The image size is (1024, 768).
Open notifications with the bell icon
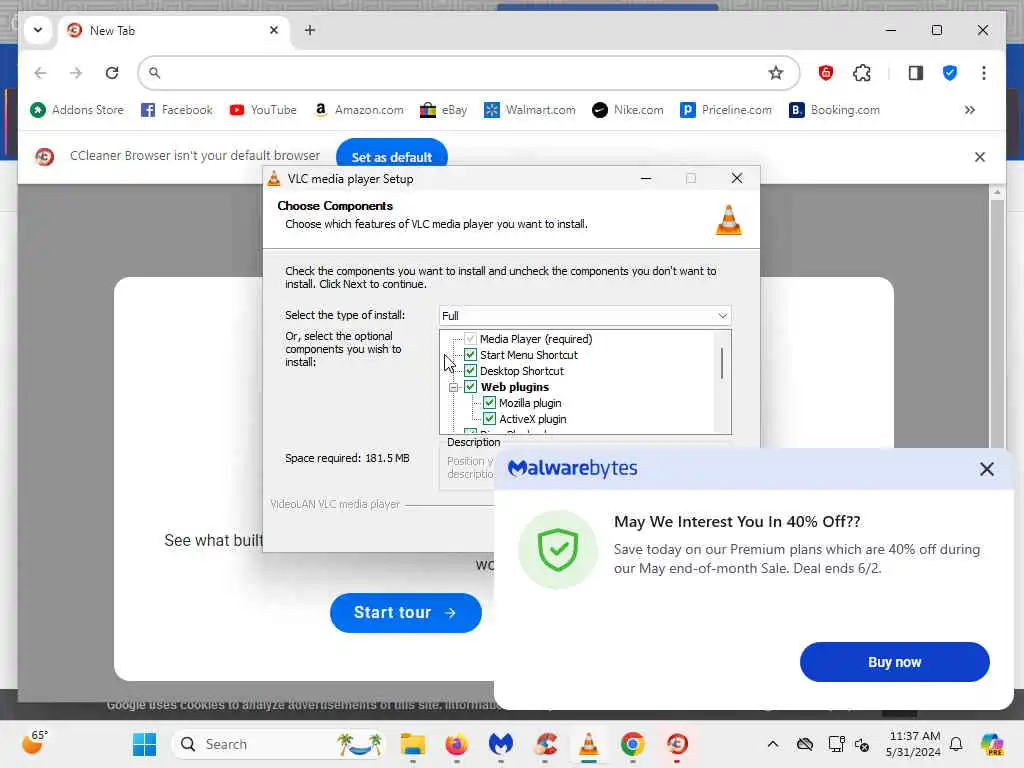(956, 744)
